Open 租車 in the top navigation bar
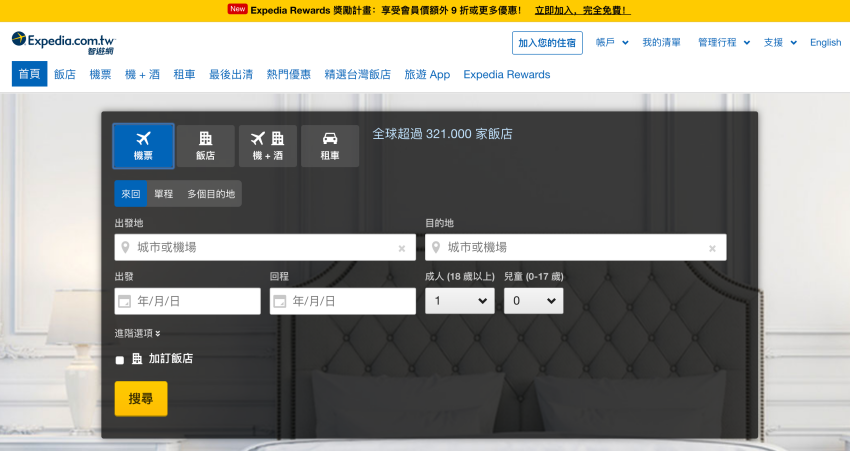Viewport: 850px width, 451px height. pos(184,74)
